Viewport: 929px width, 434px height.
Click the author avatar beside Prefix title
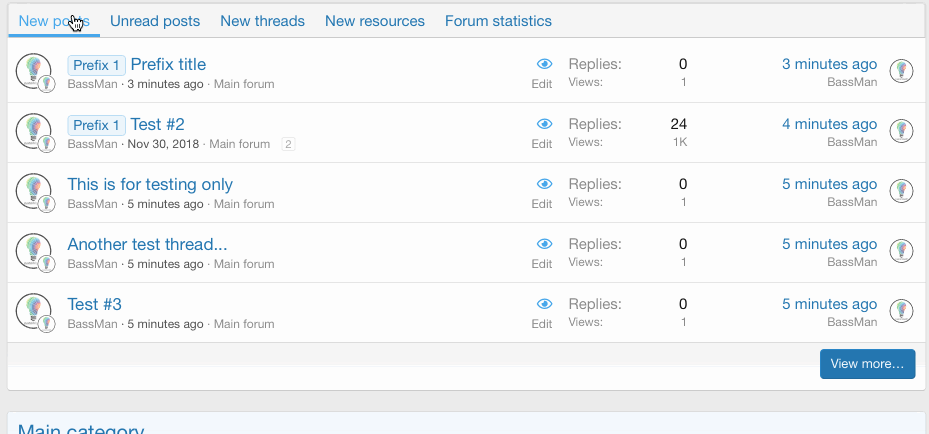(x=34, y=71)
